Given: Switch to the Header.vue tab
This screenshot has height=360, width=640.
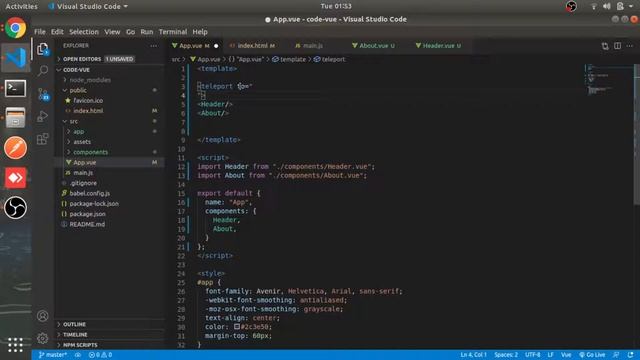Looking at the screenshot, I should [438, 46].
